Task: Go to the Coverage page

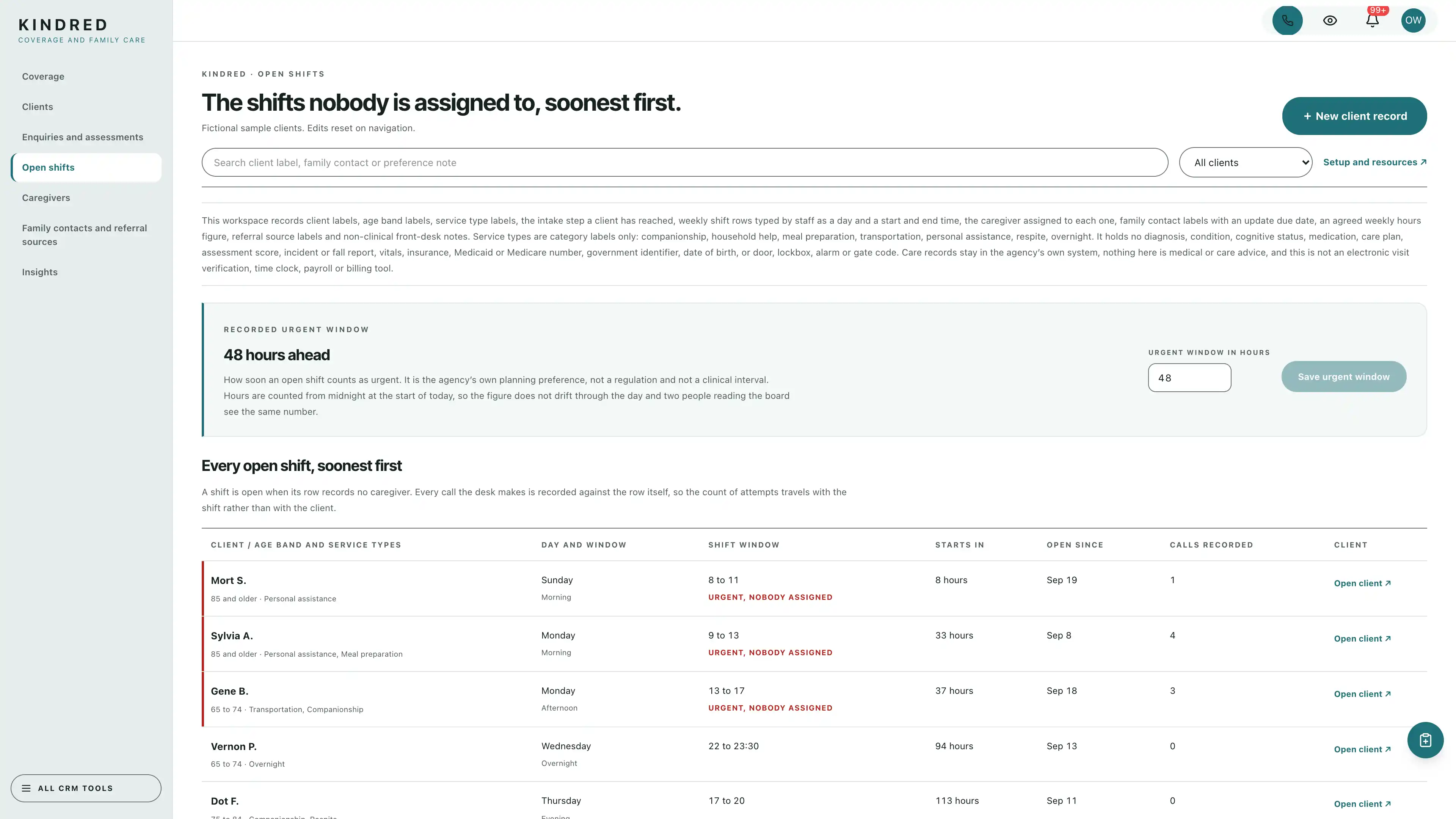Action: pos(43,76)
